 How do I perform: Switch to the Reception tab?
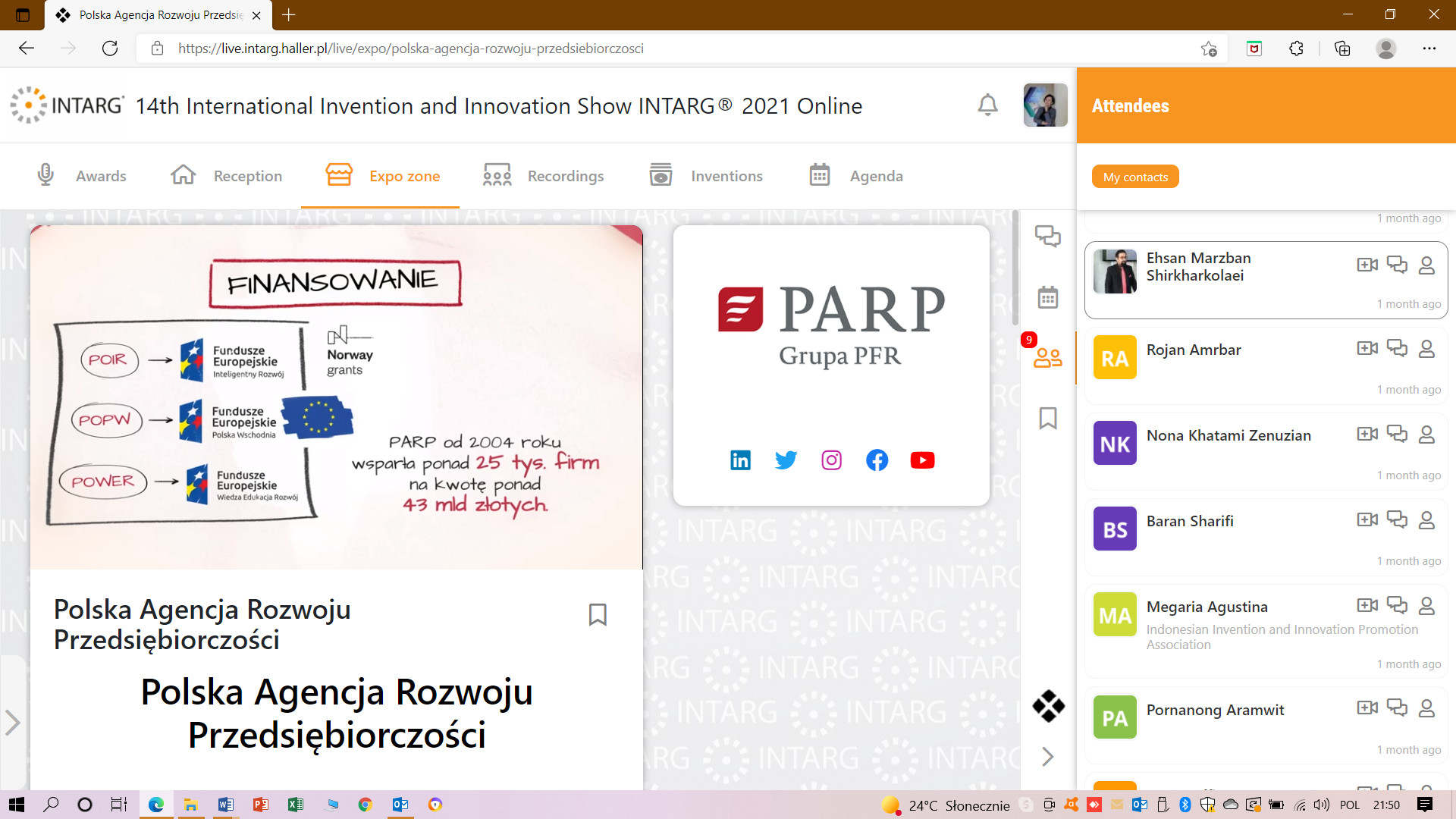tap(226, 176)
